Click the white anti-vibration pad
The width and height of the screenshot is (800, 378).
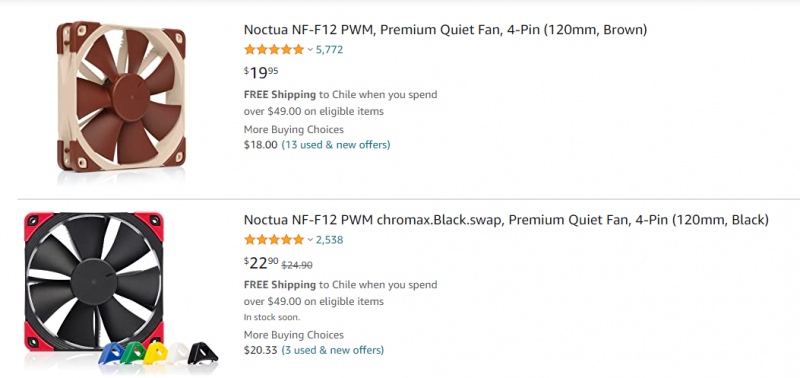pos(179,353)
